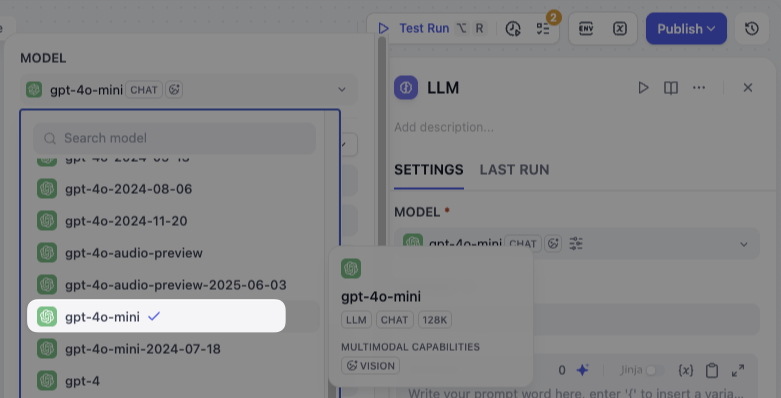Click the LLM node icon in panel header

pyautogui.click(x=406, y=88)
